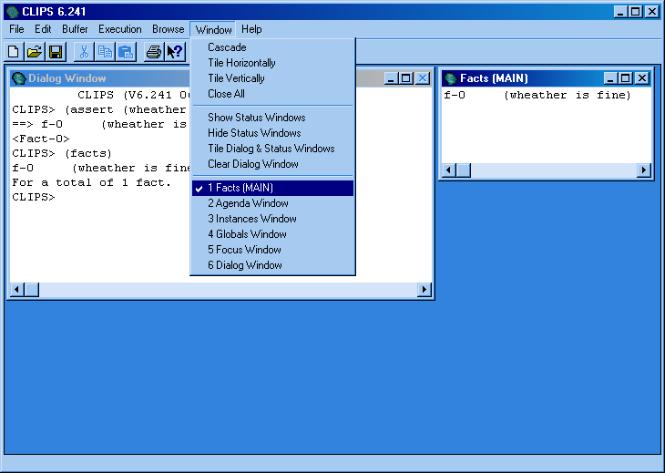Minimize the main CLIPS 6.241 window
665x473 pixels.
(x=620, y=11)
